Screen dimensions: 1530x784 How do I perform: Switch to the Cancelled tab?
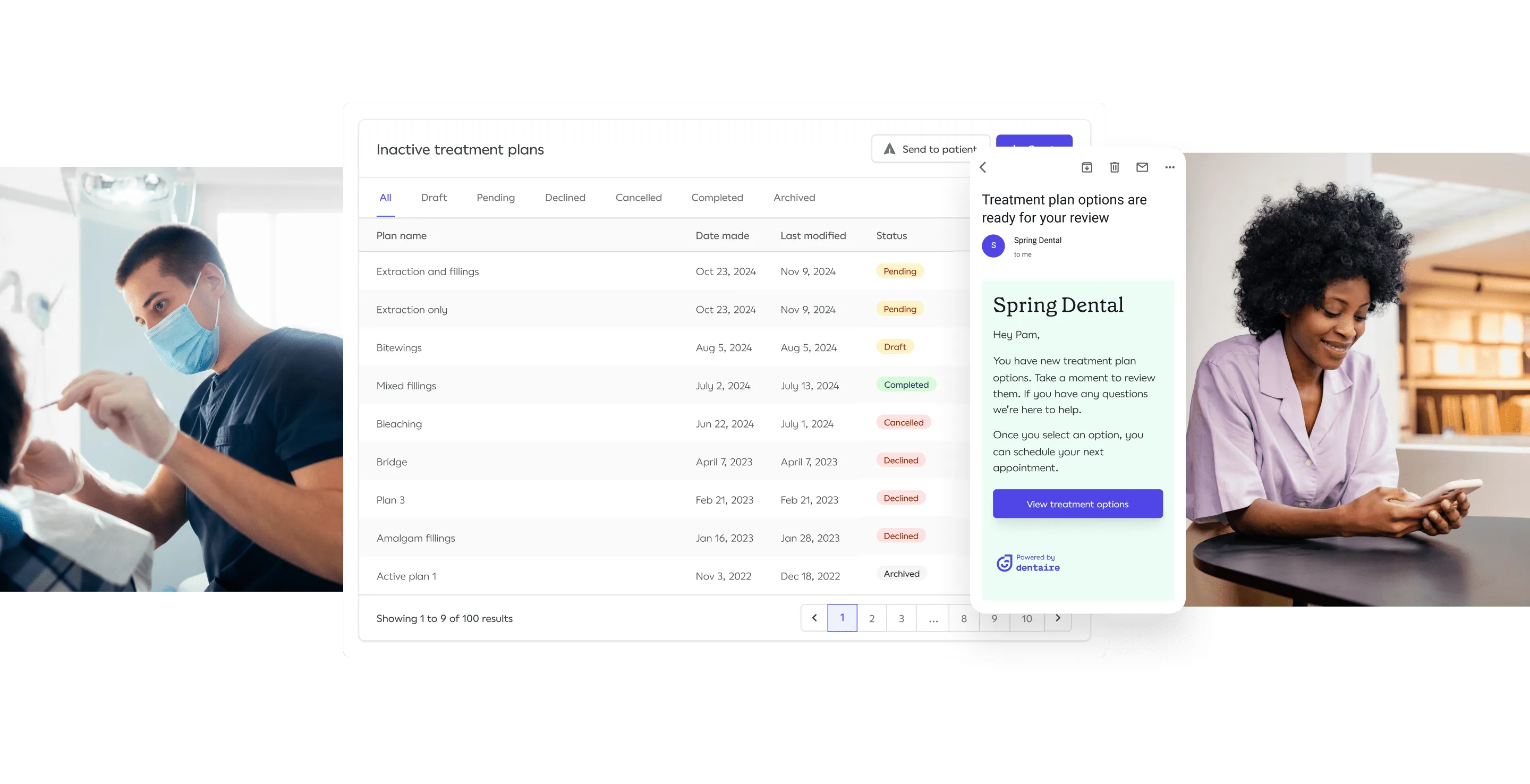[x=638, y=197]
